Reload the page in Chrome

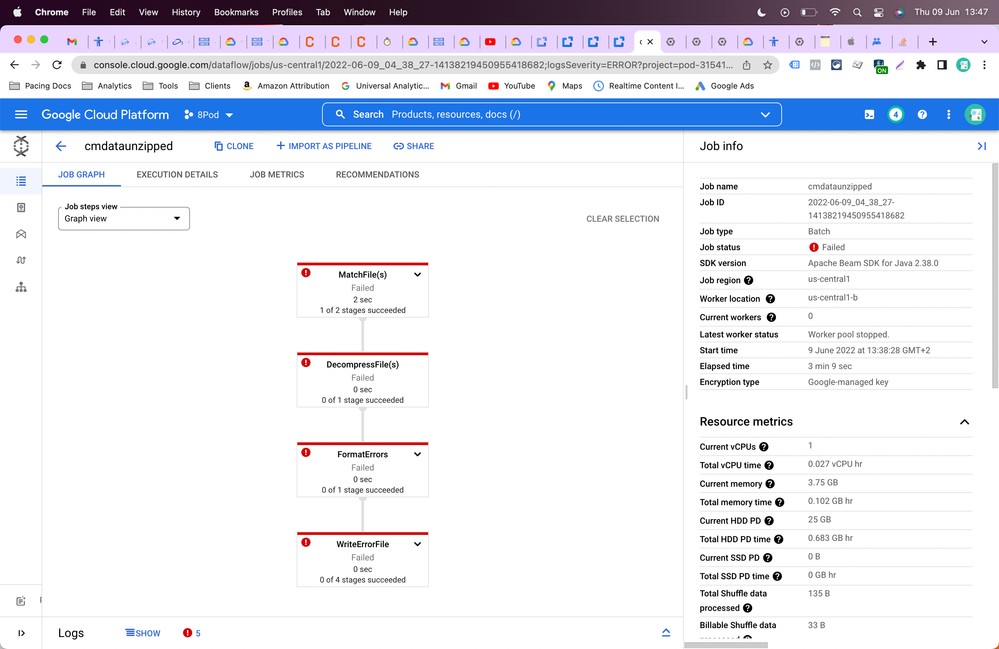pyautogui.click(x=57, y=65)
